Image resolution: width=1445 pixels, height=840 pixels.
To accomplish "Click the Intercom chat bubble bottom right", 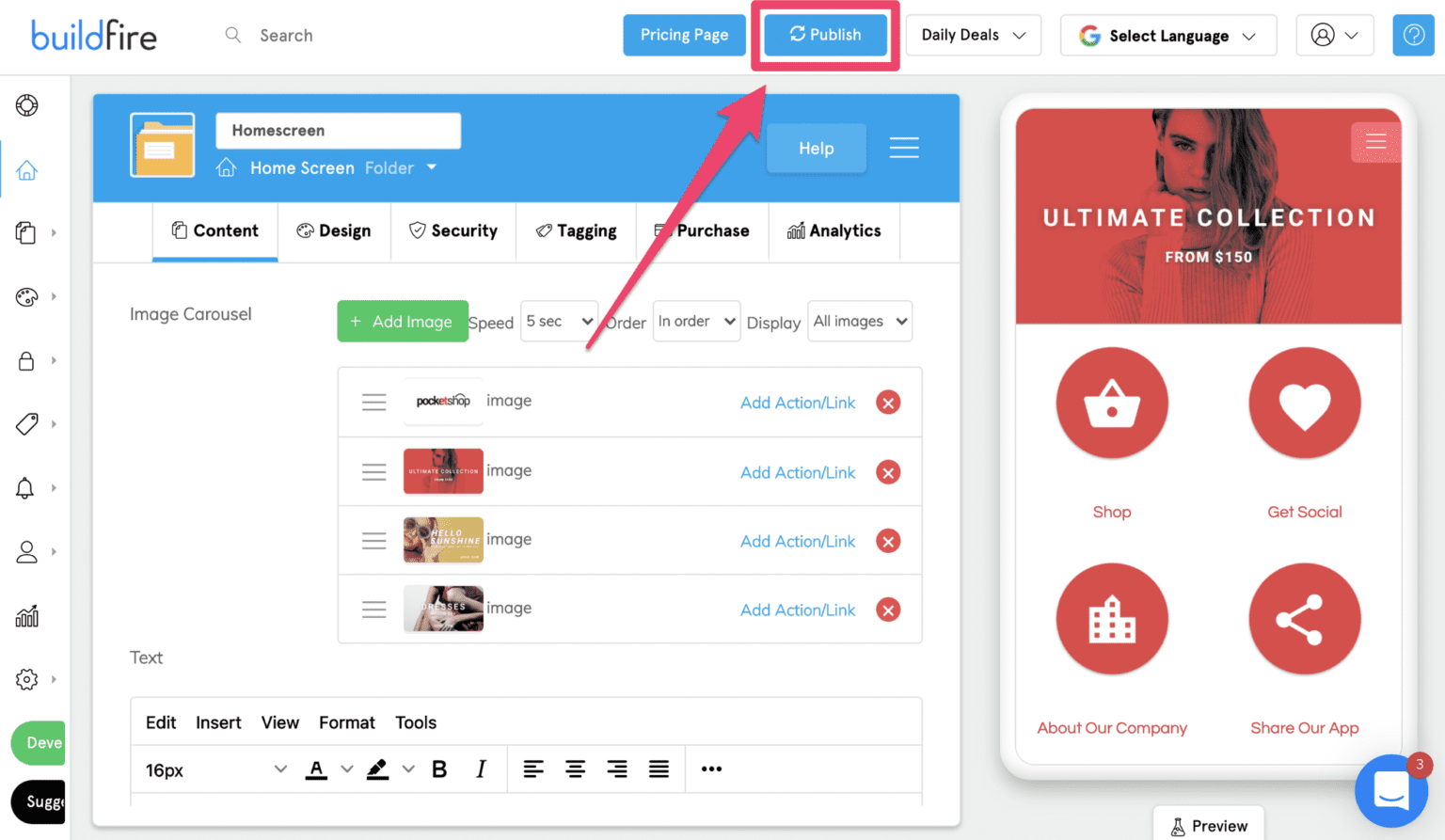I will pos(1391,791).
